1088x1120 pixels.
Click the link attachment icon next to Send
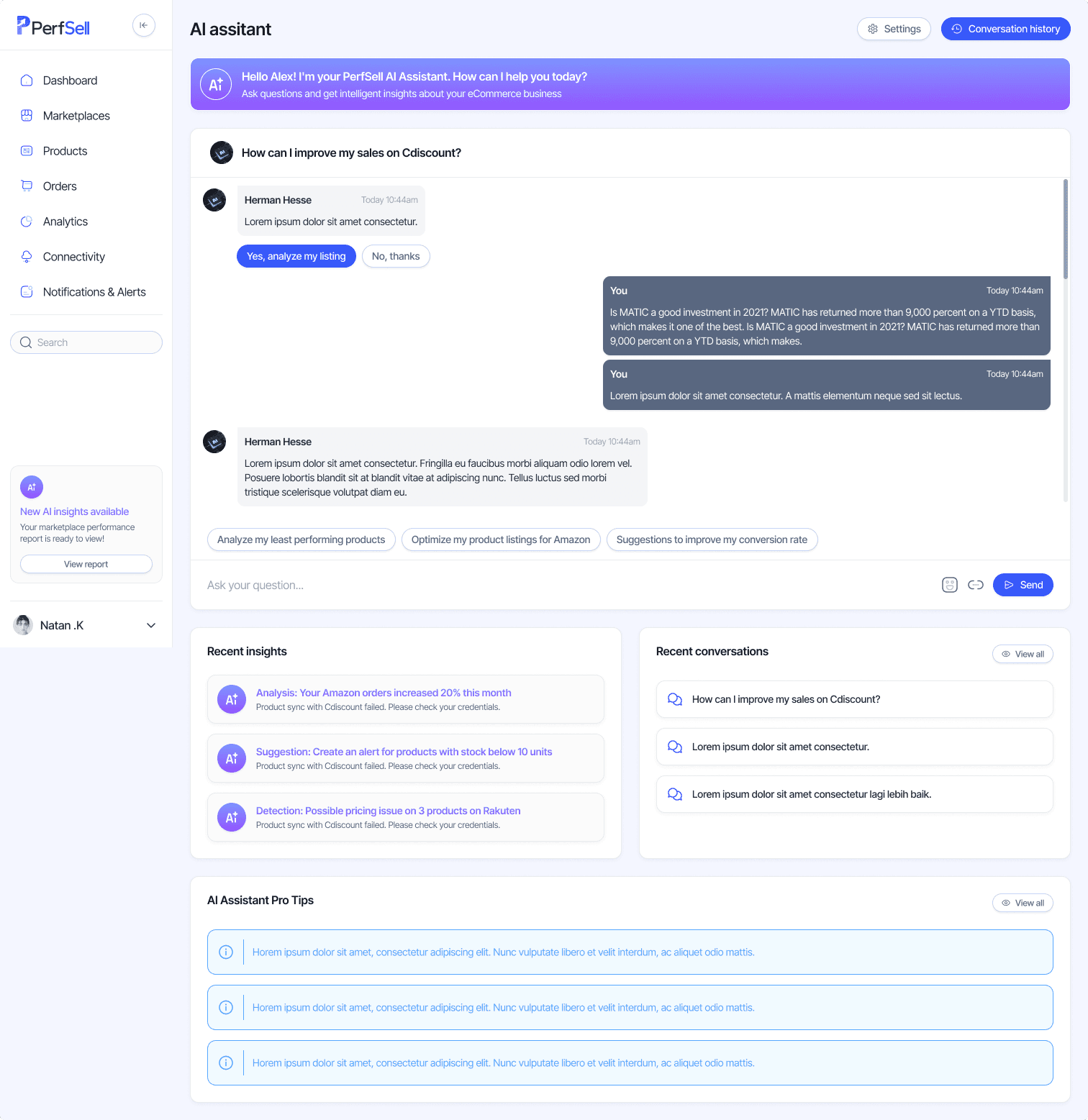click(976, 585)
